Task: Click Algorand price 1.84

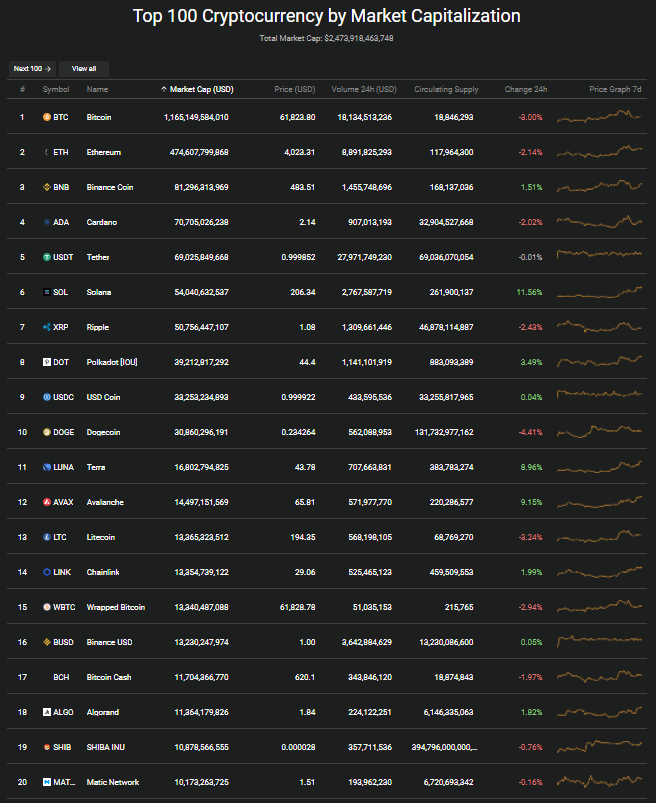Action: point(307,712)
